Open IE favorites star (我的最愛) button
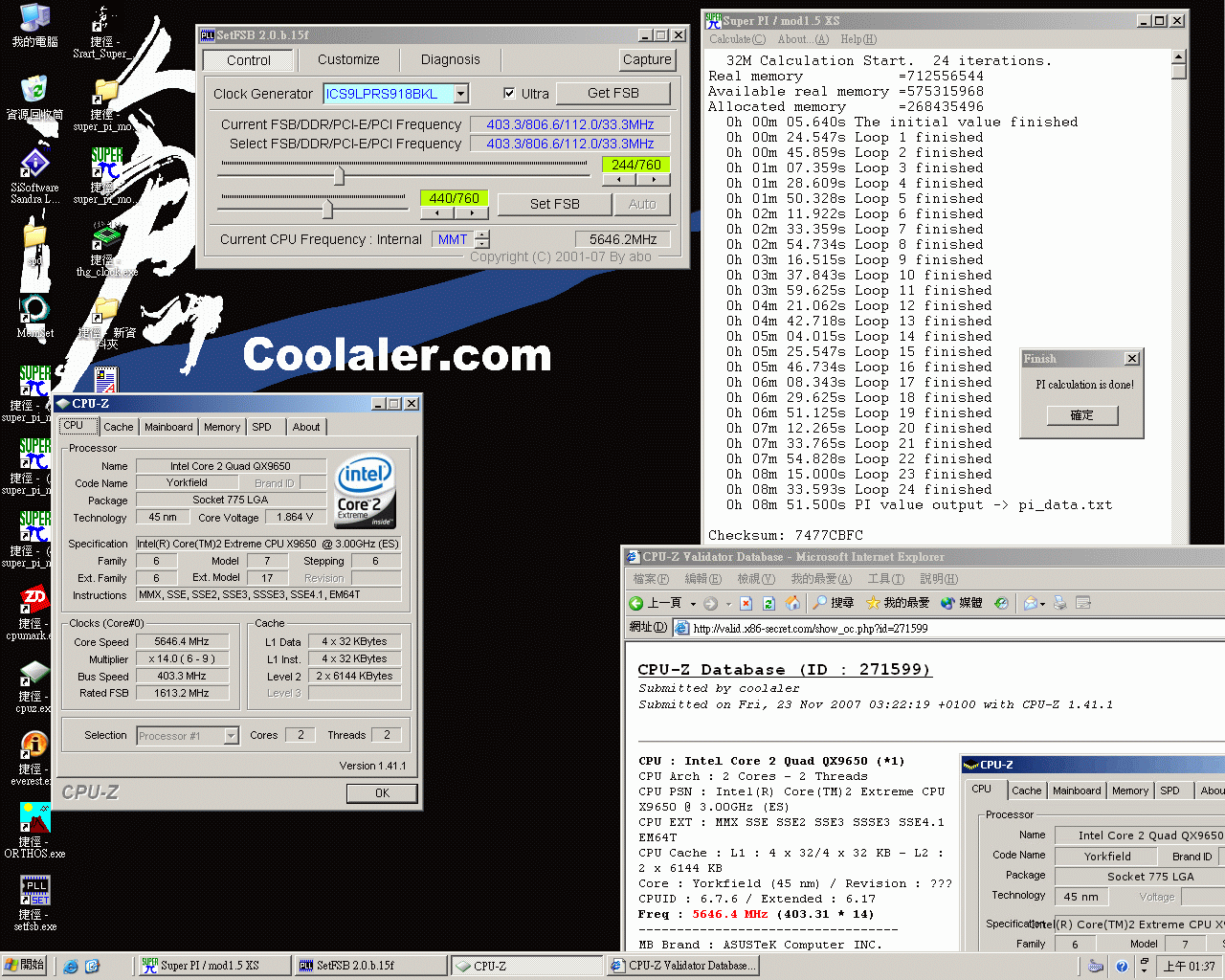Screen dimensions: 1225x980 point(898,603)
